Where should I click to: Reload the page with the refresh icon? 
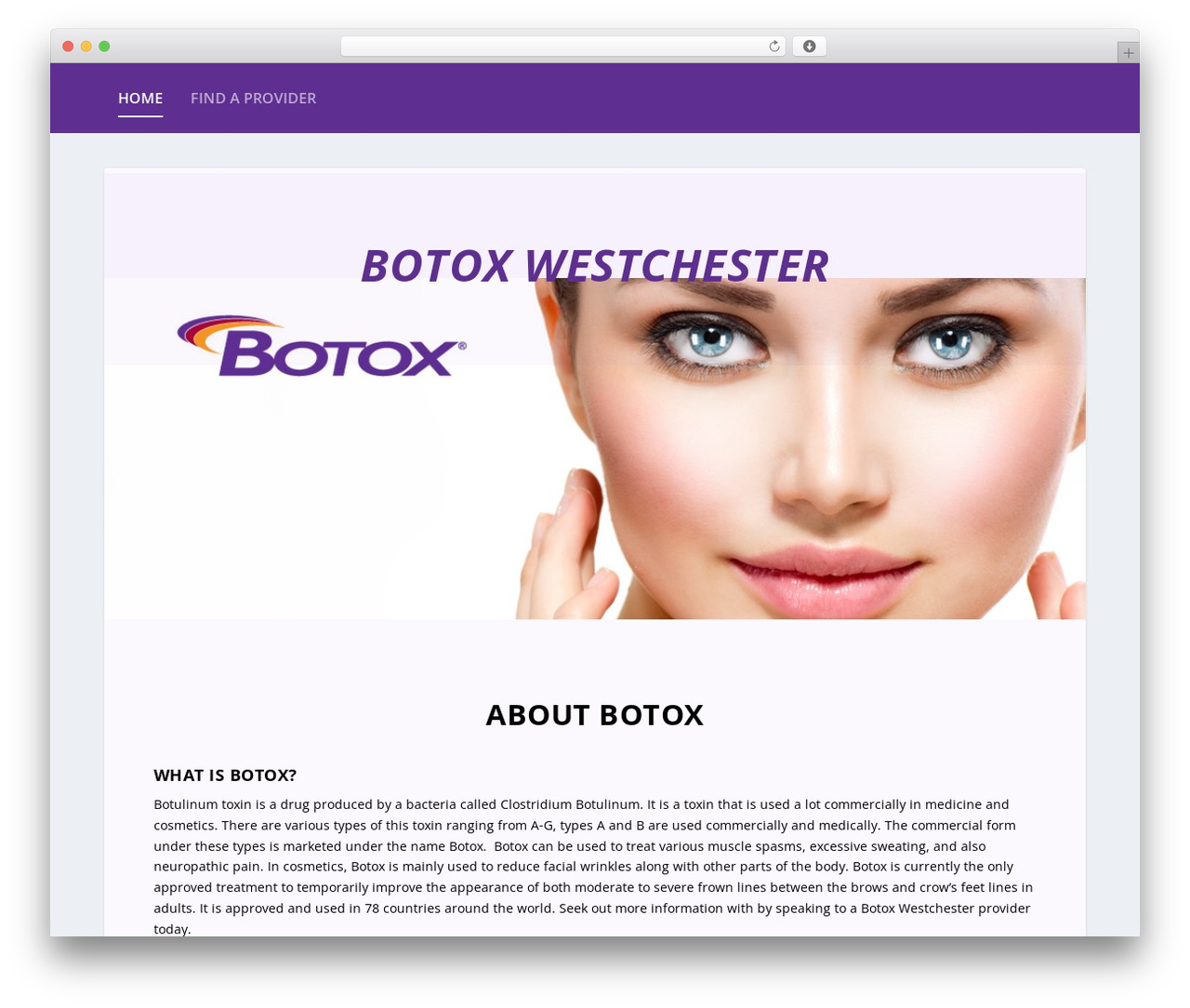tap(773, 46)
